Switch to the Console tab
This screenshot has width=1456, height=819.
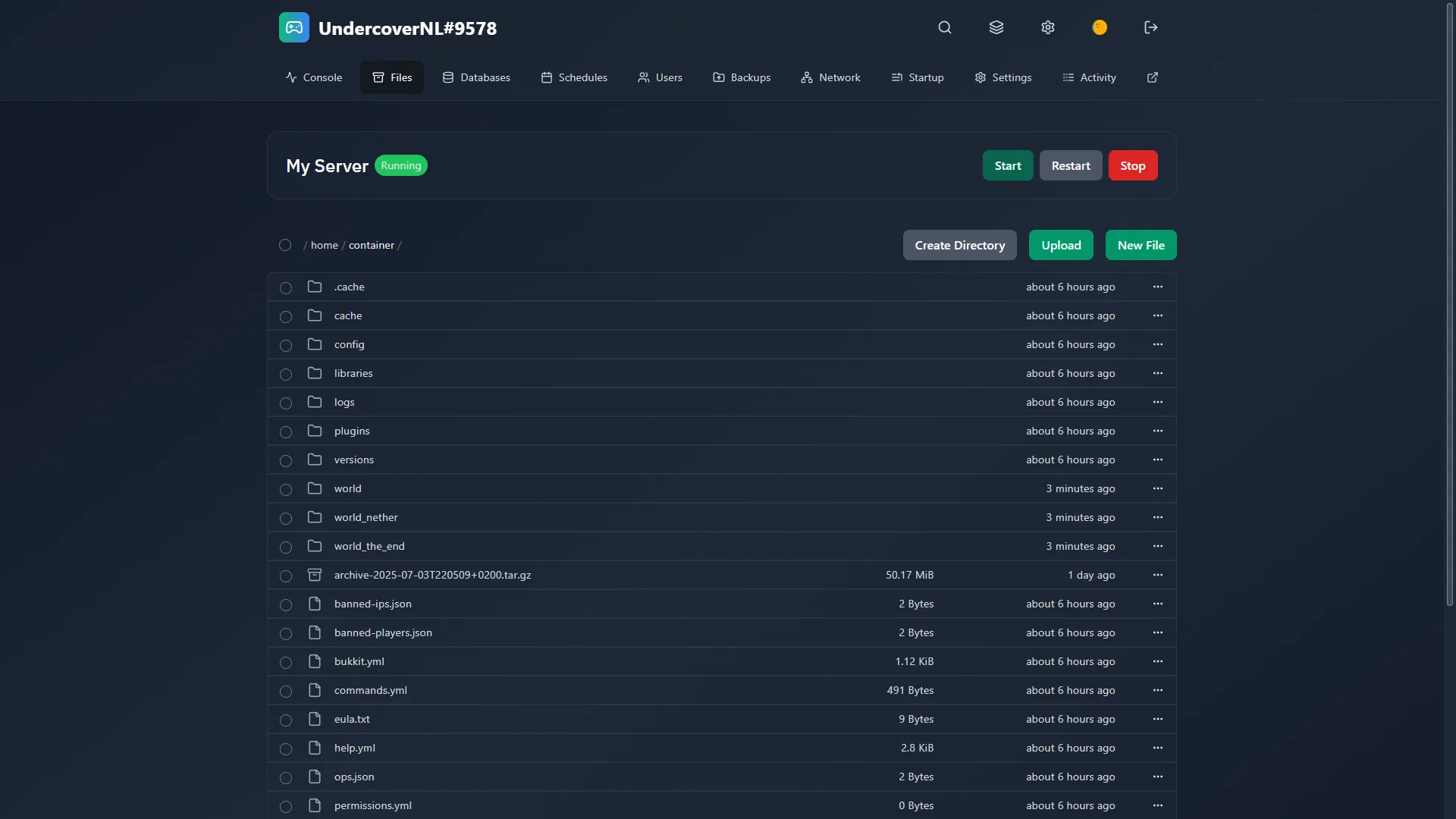[314, 77]
